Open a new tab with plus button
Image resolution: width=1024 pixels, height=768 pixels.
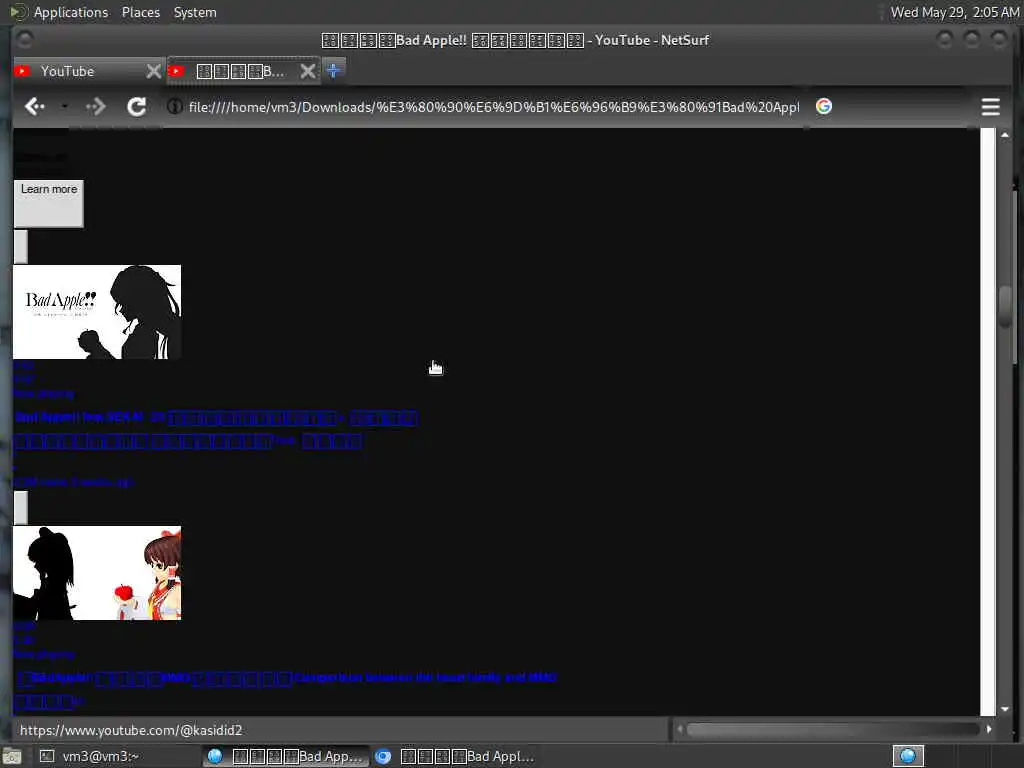pos(333,71)
